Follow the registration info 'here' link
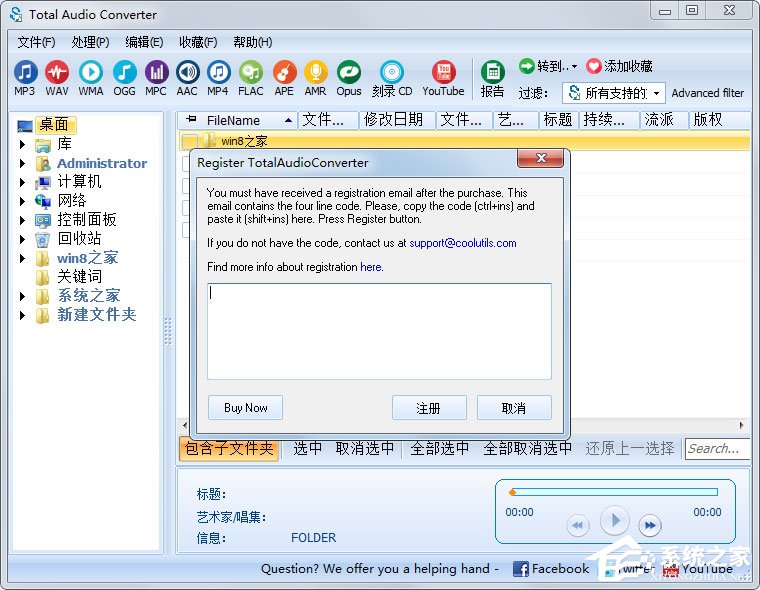This screenshot has height=590, width=760. pos(371,267)
